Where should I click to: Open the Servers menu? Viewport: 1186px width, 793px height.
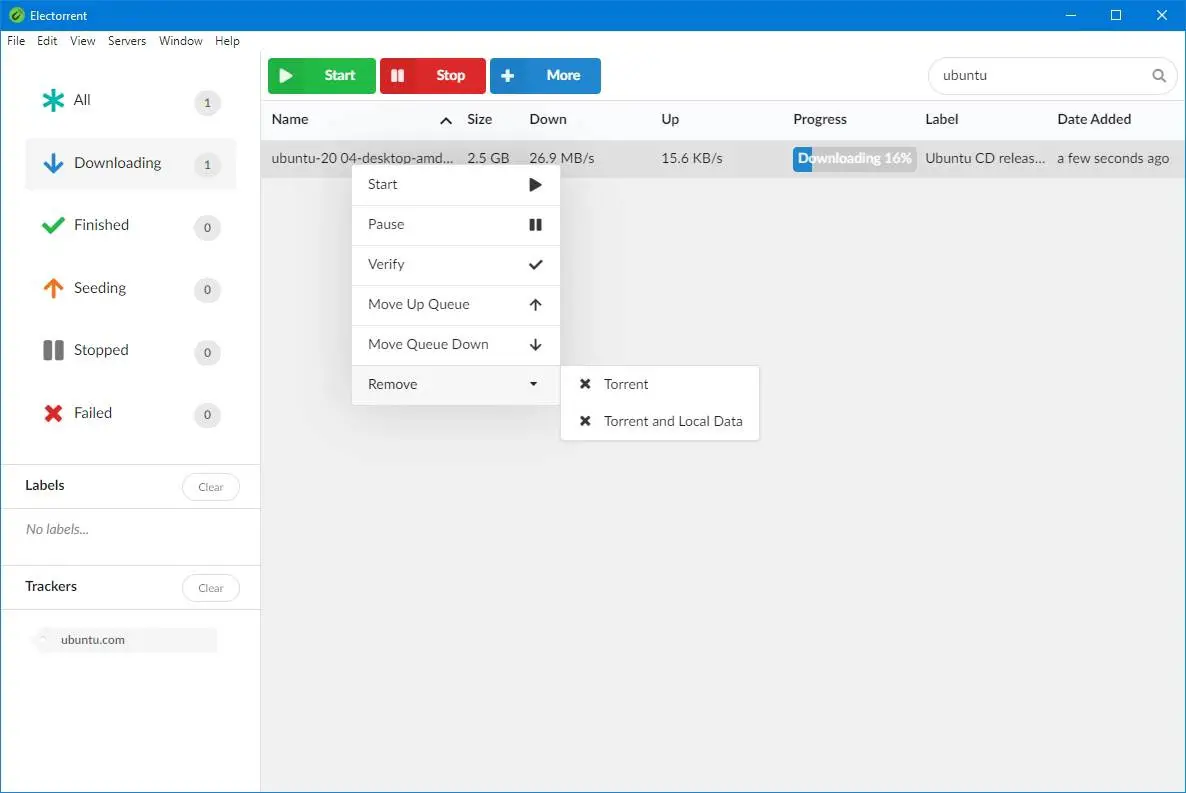(x=127, y=41)
